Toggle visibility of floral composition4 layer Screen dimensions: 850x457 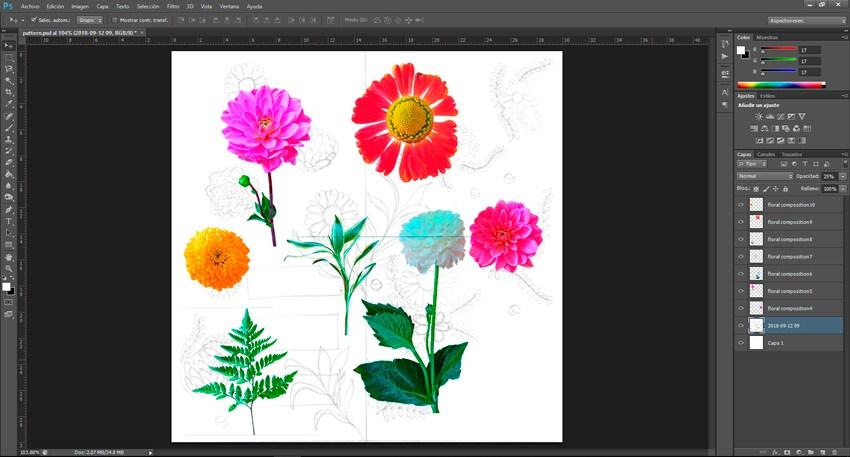(741, 308)
